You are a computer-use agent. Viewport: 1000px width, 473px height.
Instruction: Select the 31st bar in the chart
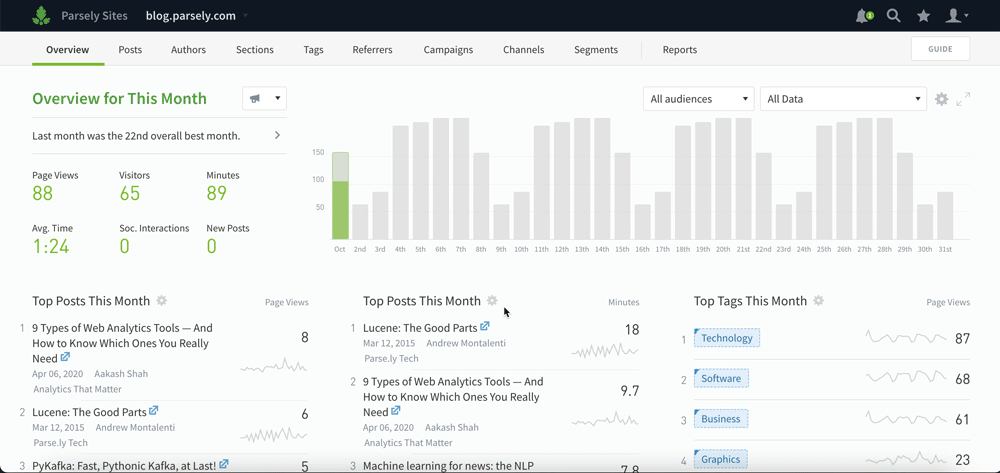pos(945,215)
